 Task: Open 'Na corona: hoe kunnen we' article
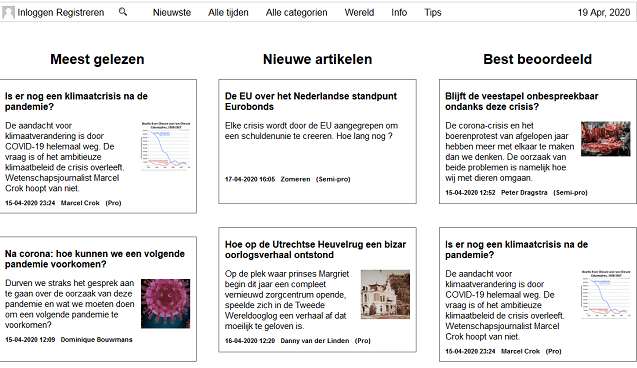click(95, 259)
